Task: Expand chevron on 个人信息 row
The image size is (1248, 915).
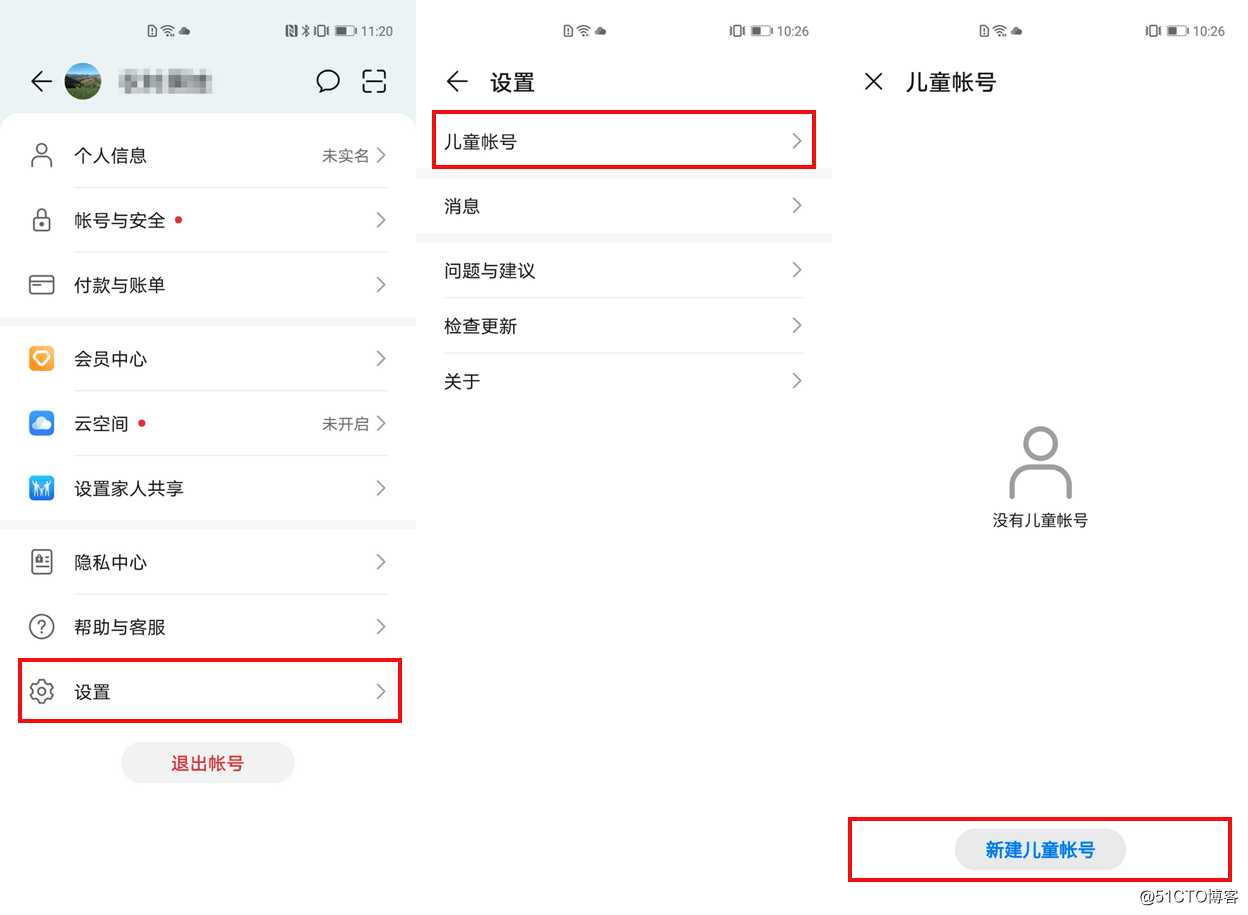Action: point(381,155)
